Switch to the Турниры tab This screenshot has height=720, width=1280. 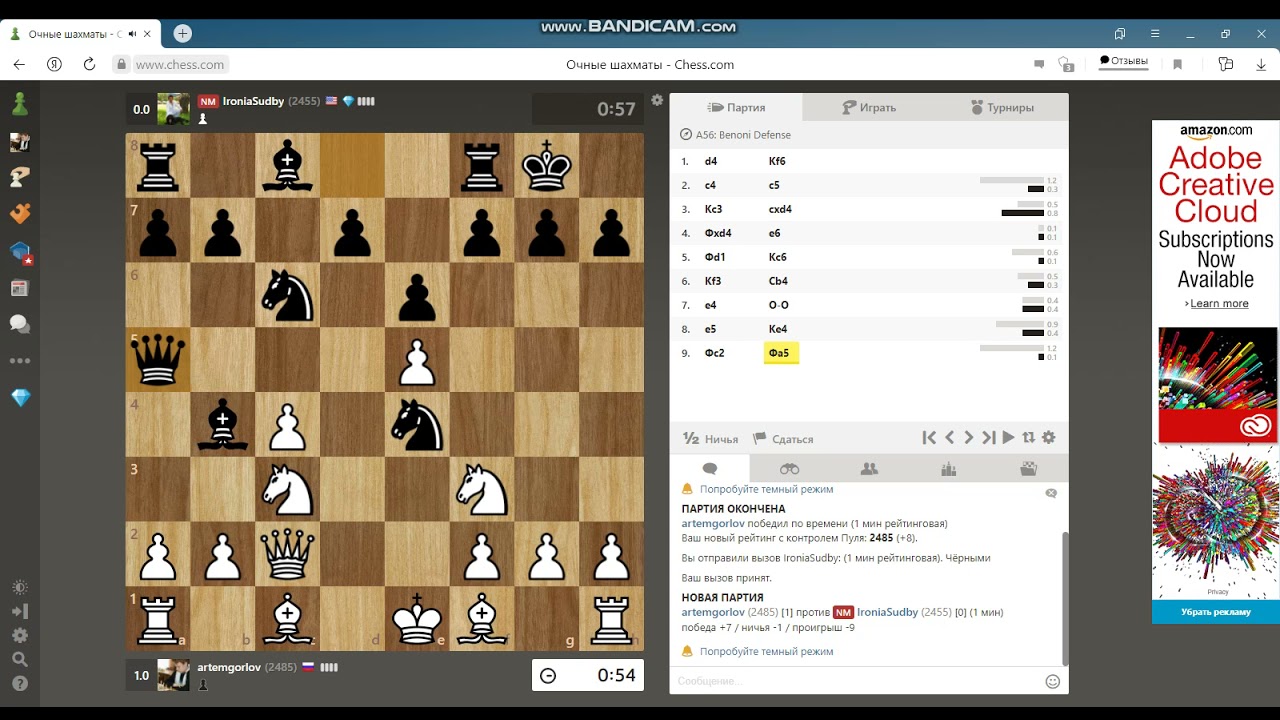tap(1002, 107)
